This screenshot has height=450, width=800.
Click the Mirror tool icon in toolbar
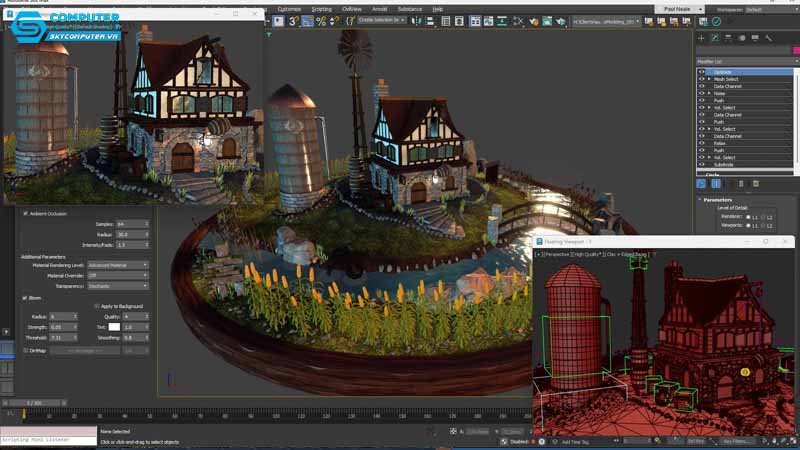(417, 21)
